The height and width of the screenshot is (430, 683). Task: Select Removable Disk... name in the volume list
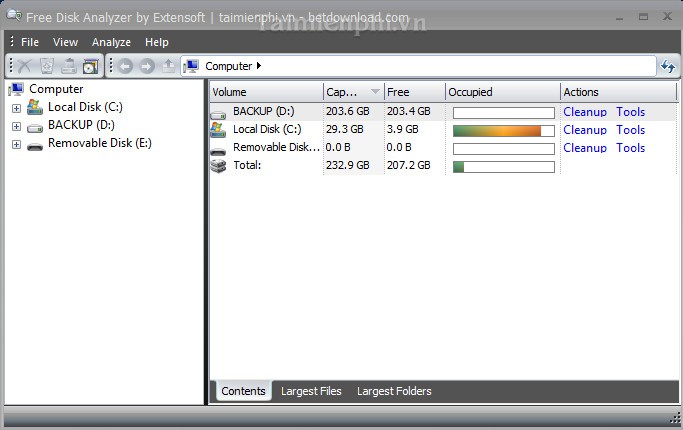pos(276,147)
